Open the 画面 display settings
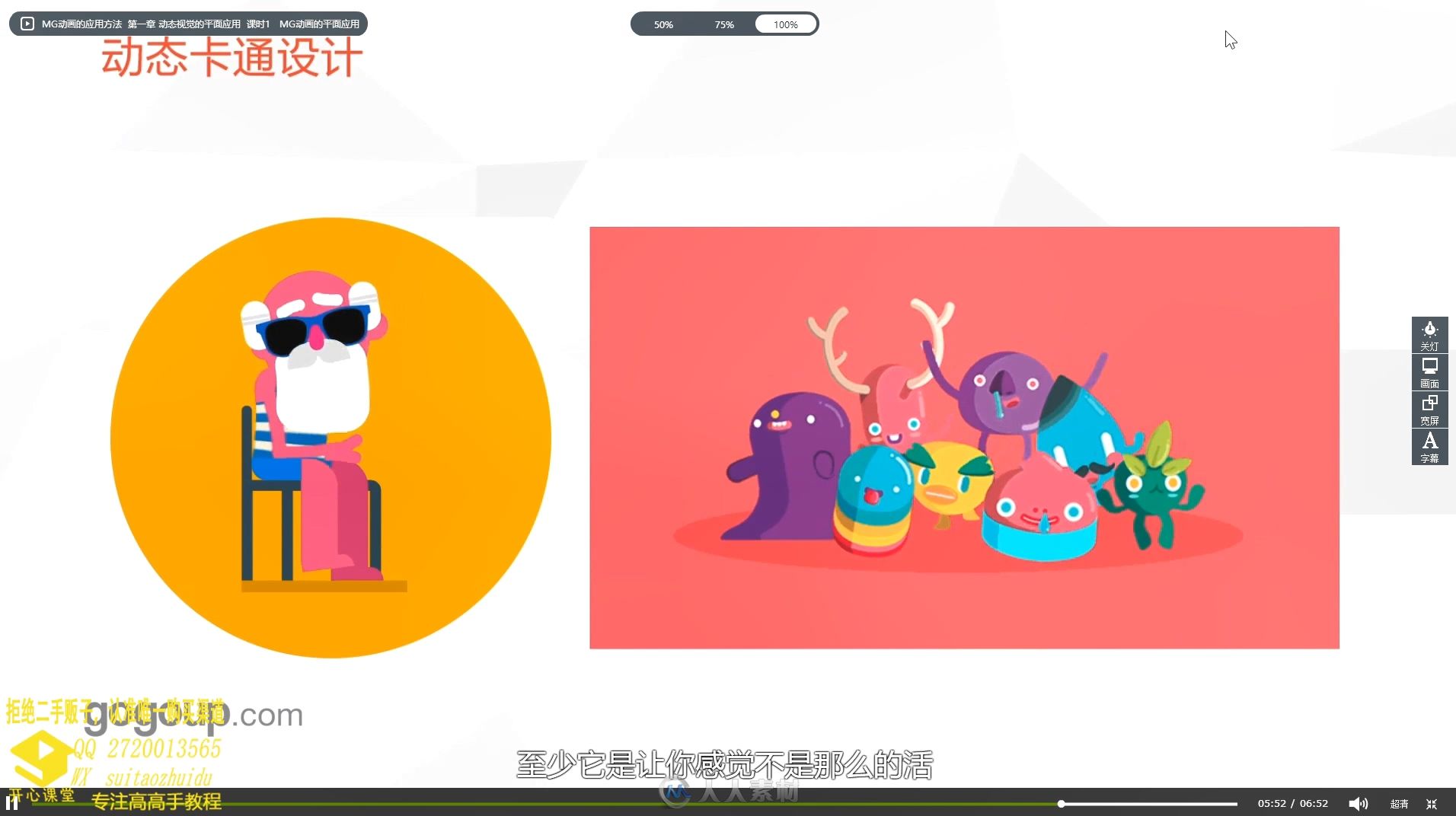Screen dimensions: 1456x816 [x=1429, y=372]
